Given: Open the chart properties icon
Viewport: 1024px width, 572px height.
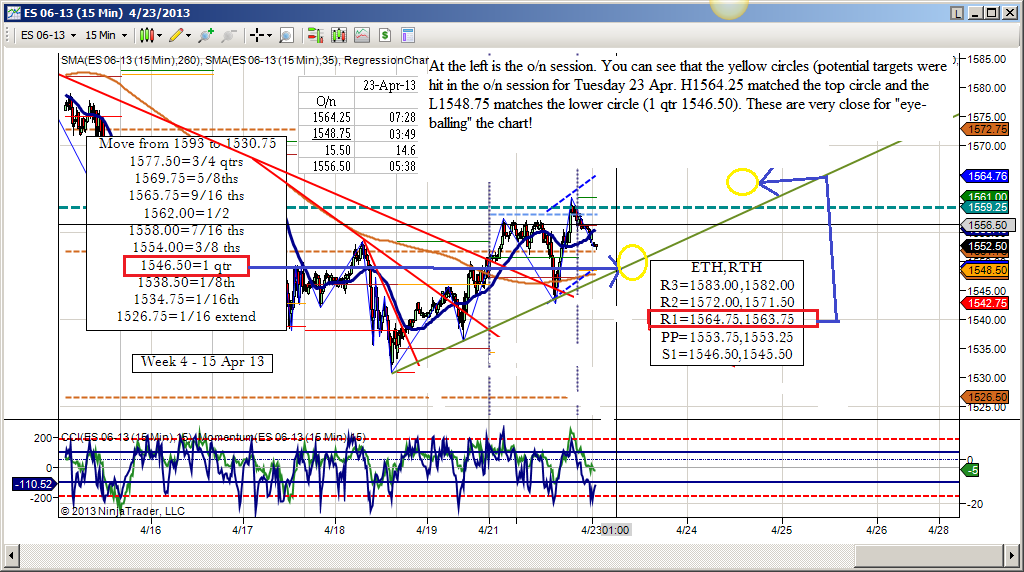Looking at the screenshot, I should coord(408,35).
